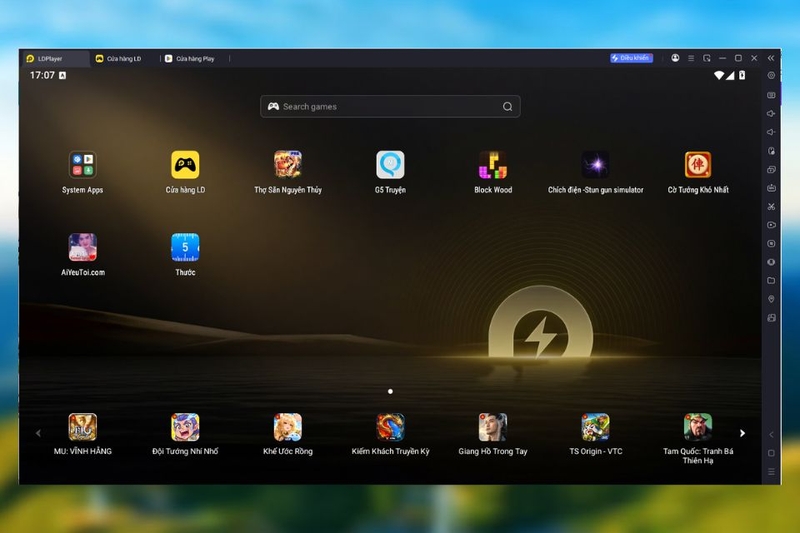Open MU: VĨNH HẰNG recommended game
The height and width of the screenshot is (533, 800).
click(x=83, y=427)
